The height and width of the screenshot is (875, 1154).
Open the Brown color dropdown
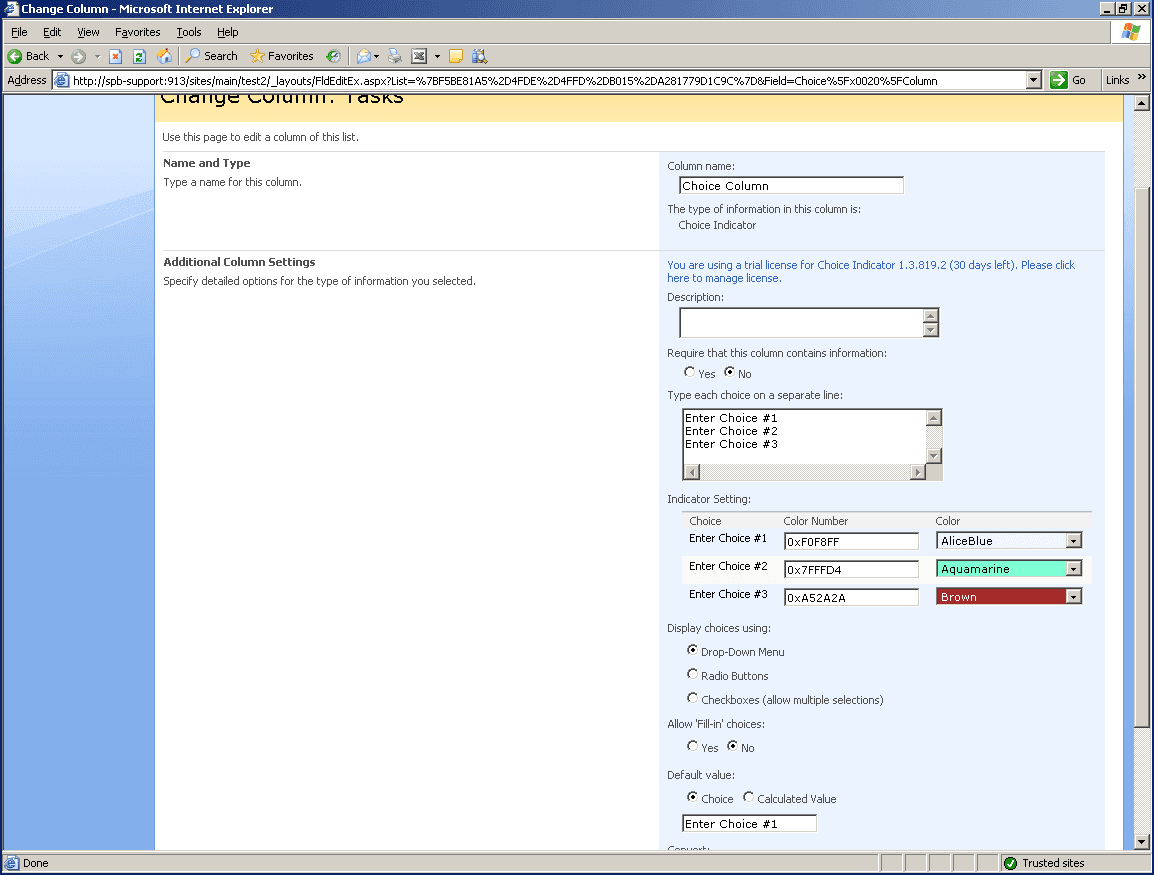pos(1074,597)
